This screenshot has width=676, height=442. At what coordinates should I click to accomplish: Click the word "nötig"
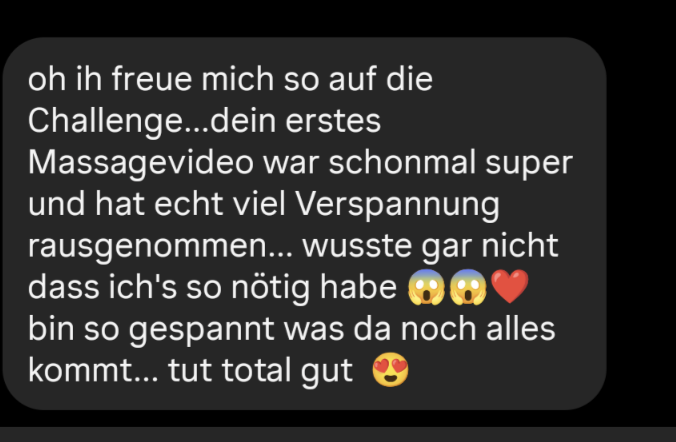point(271,288)
